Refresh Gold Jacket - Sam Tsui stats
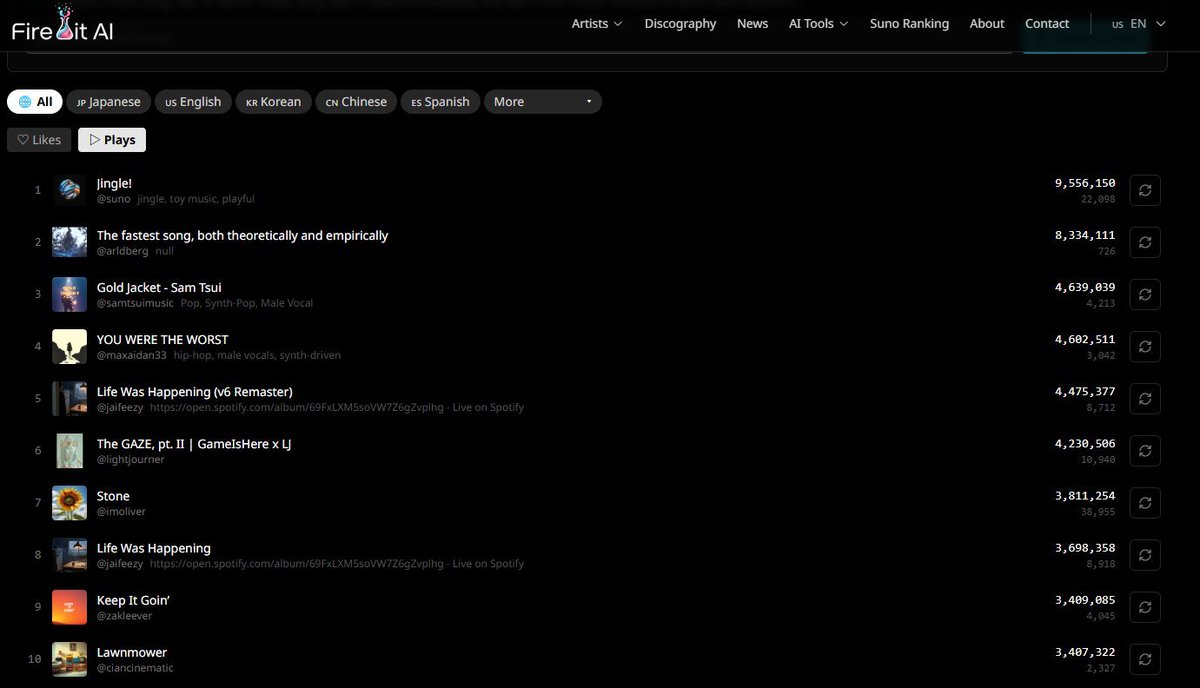This screenshot has width=1200, height=688. click(x=1145, y=294)
